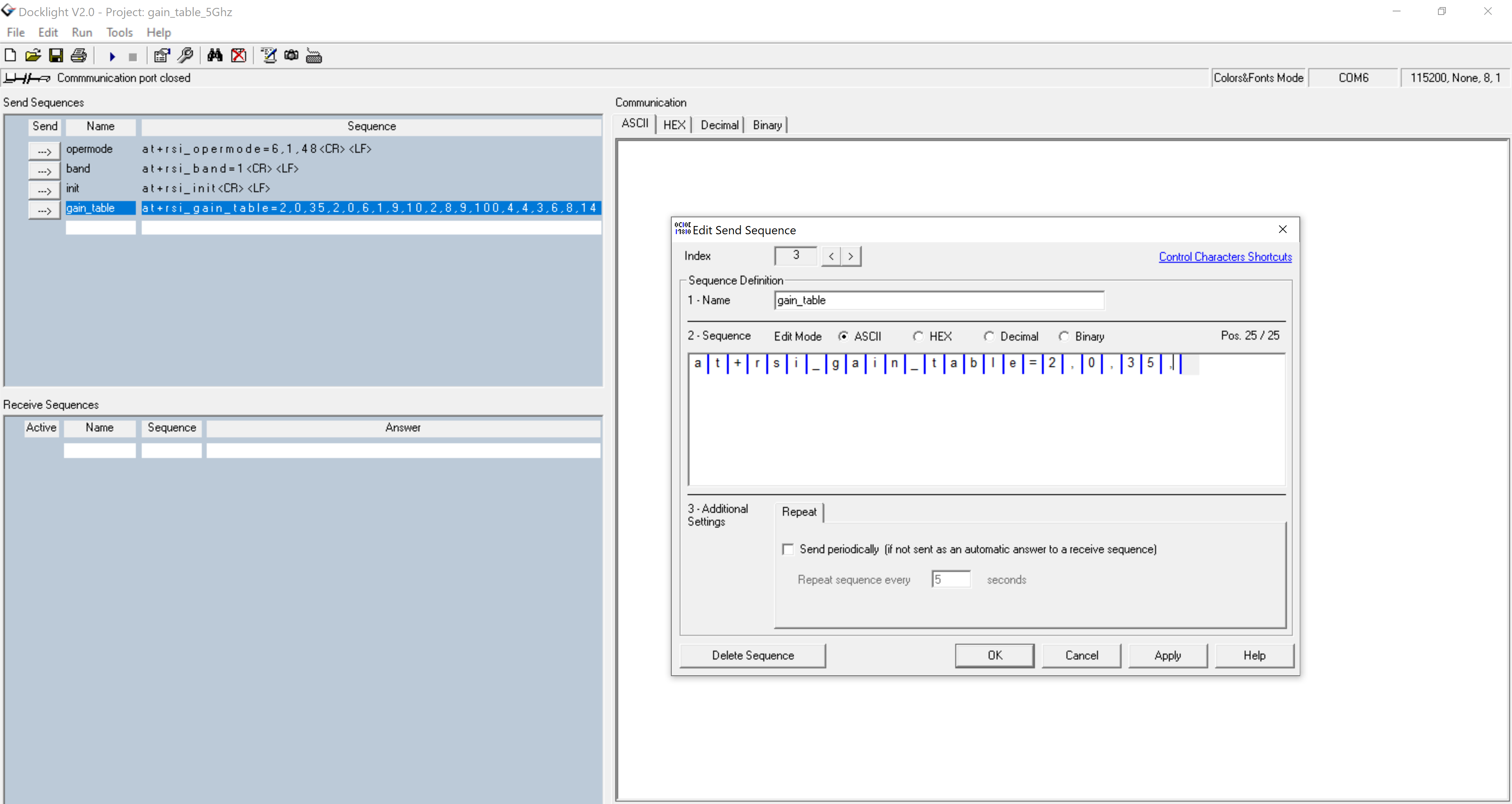
Task: Open the Tools menu
Action: [119, 32]
